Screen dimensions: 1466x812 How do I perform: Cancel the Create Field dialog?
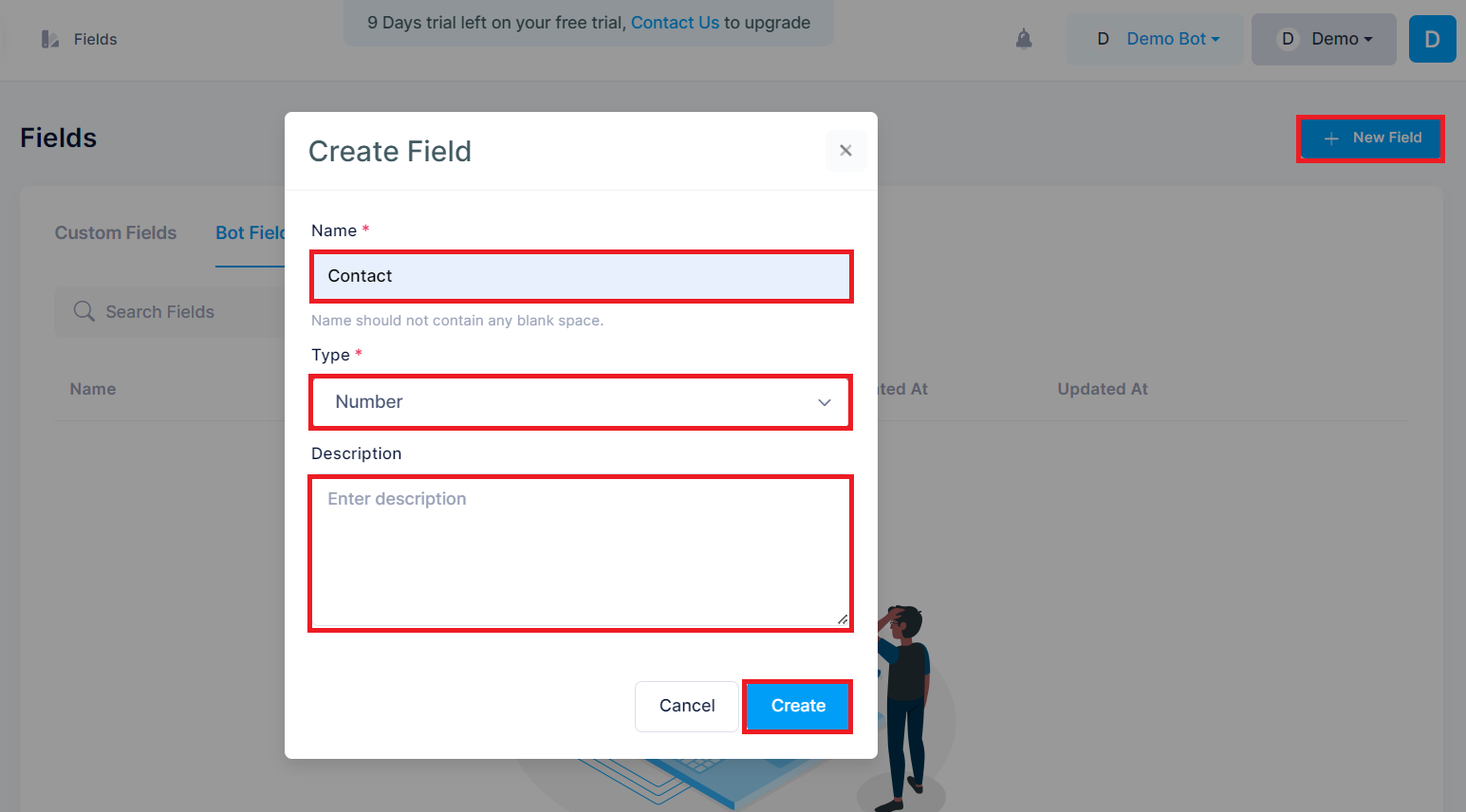[687, 706]
